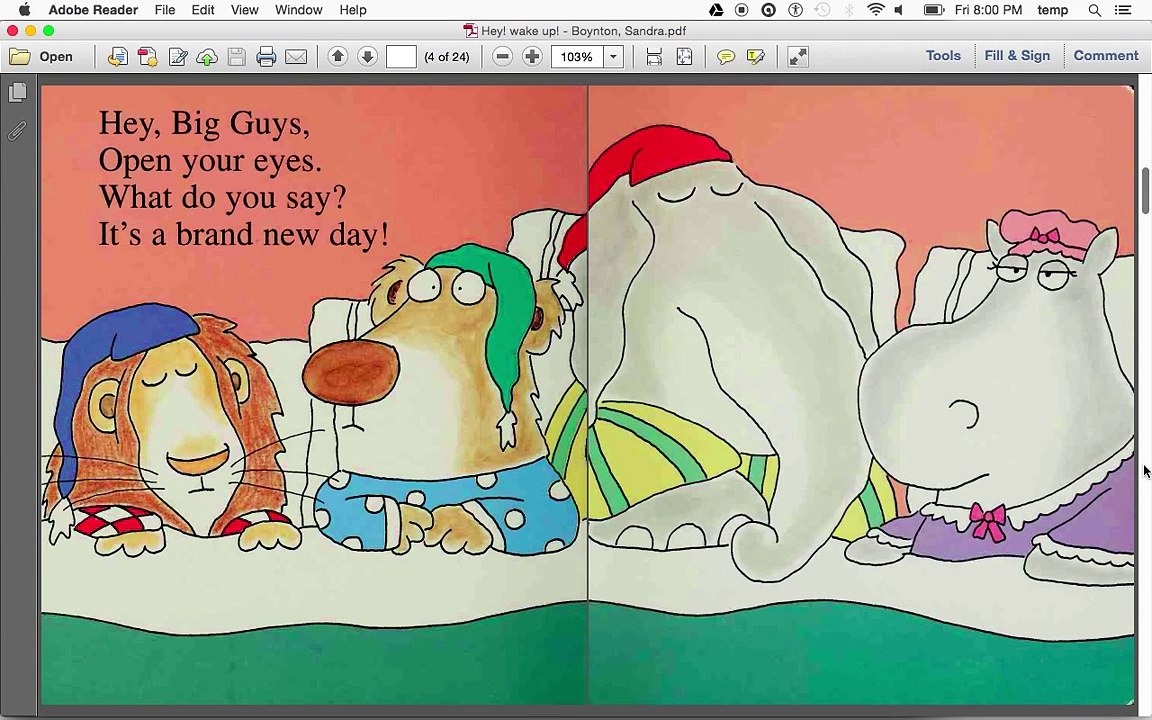The width and height of the screenshot is (1152, 720).
Task: Open the Tools pane
Action: (x=943, y=56)
